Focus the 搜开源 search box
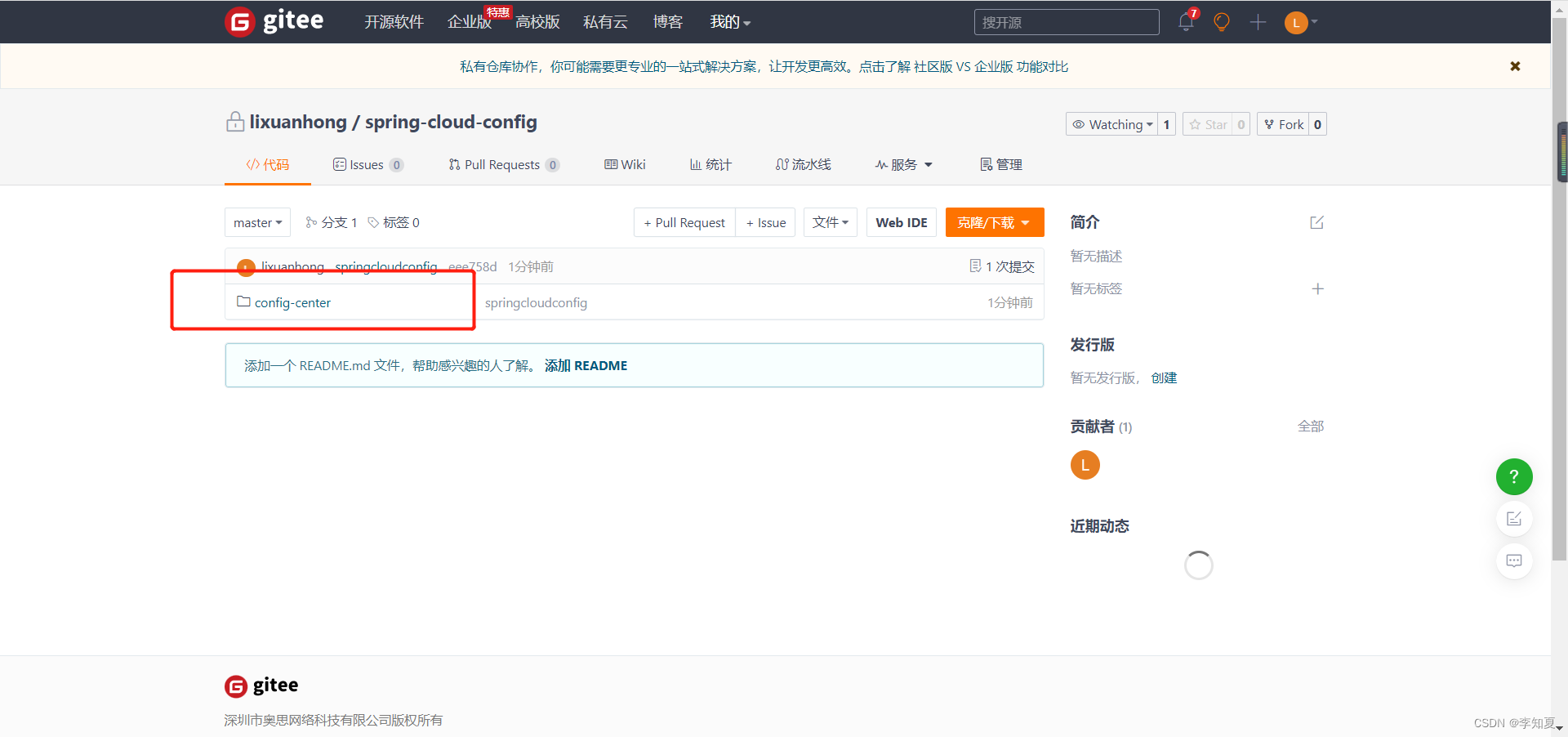Screen dimensions: 1568x737 [x=1067, y=22]
